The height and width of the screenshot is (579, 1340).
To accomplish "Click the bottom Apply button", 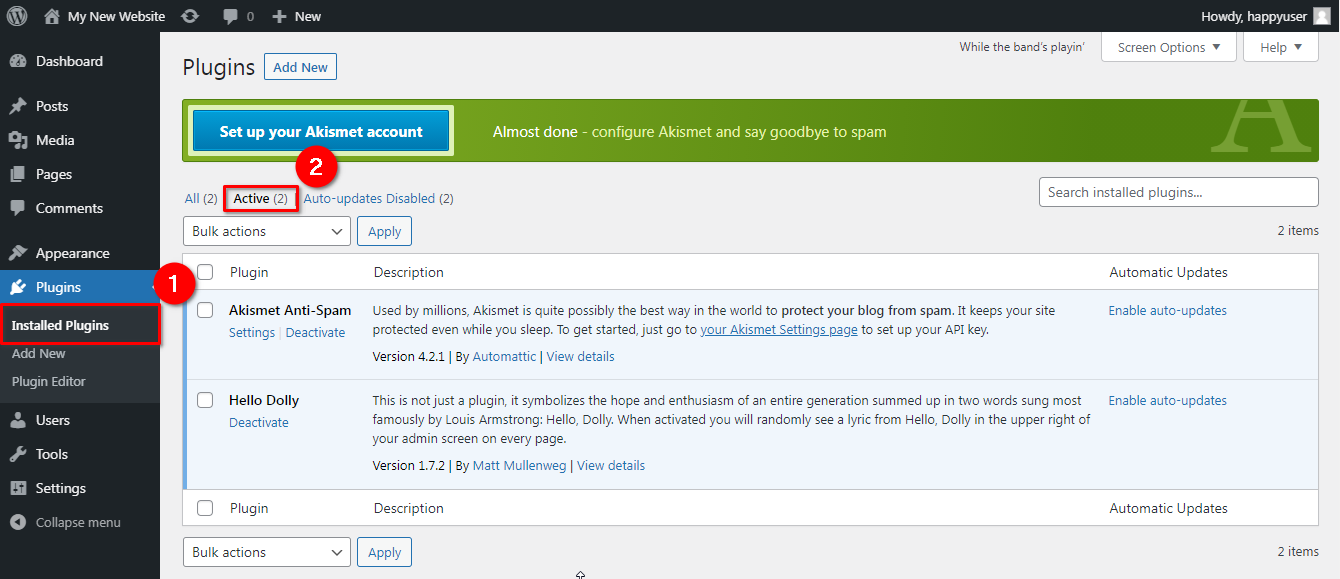I will point(384,552).
